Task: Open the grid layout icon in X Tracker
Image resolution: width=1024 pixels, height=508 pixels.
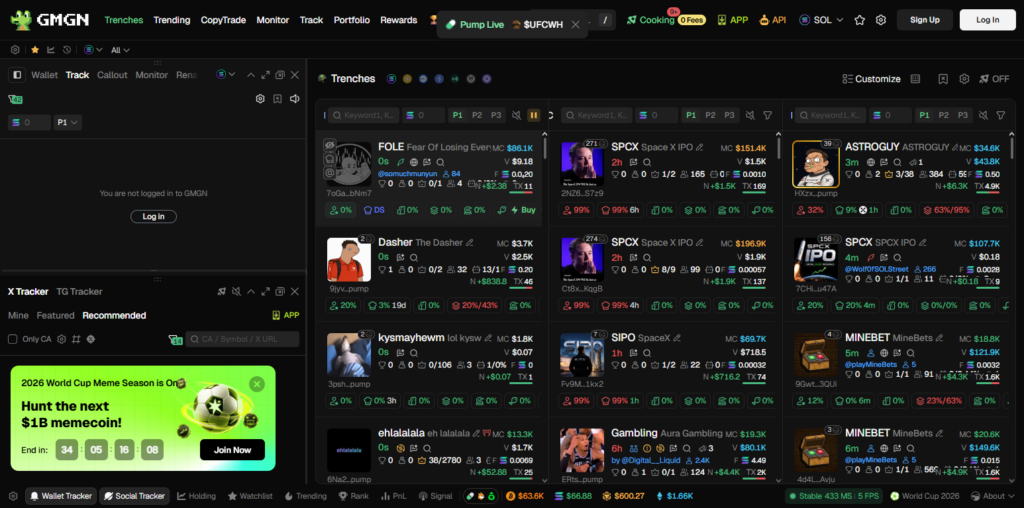Action: coord(76,339)
